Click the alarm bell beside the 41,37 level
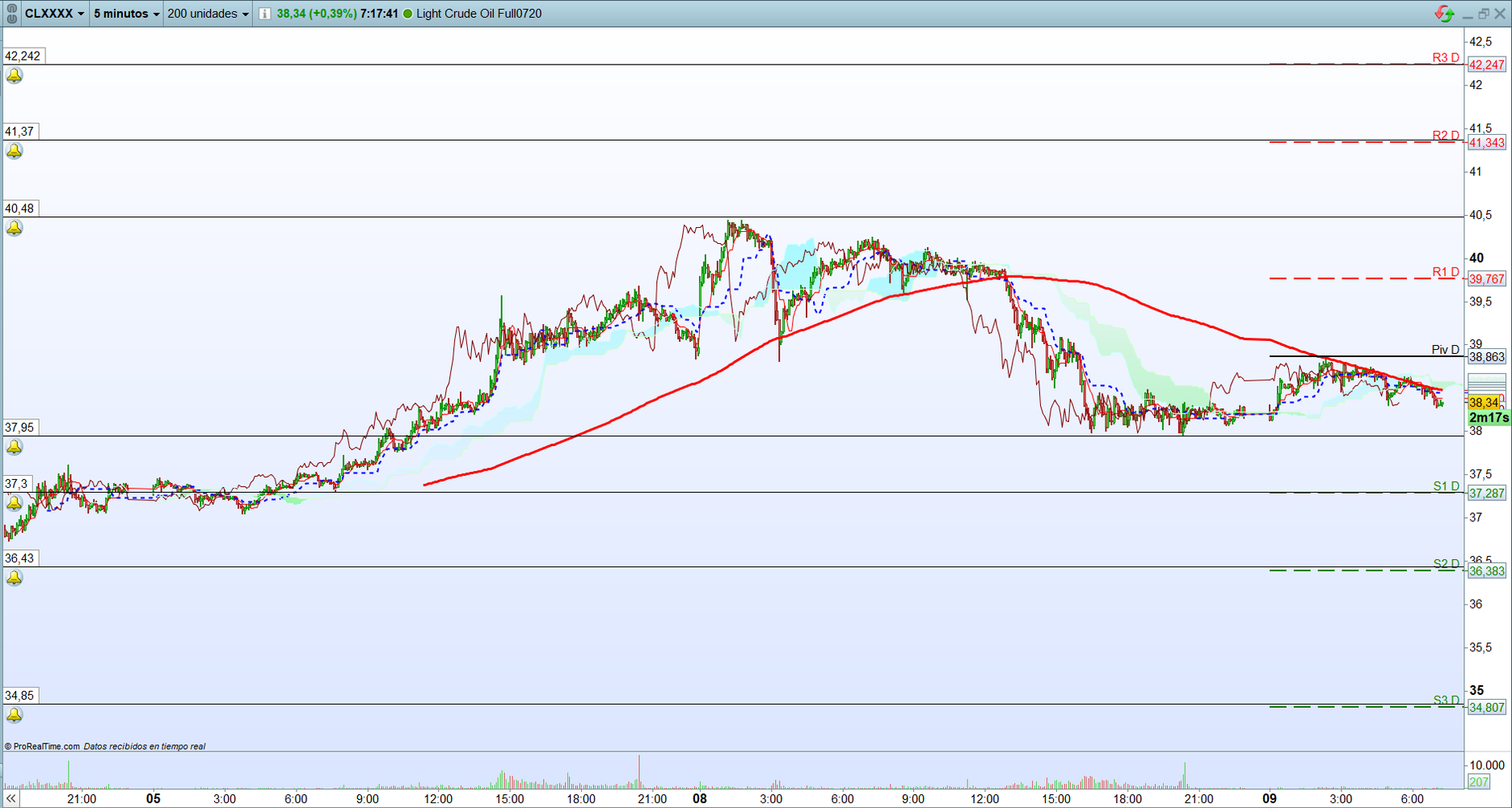 (13, 150)
